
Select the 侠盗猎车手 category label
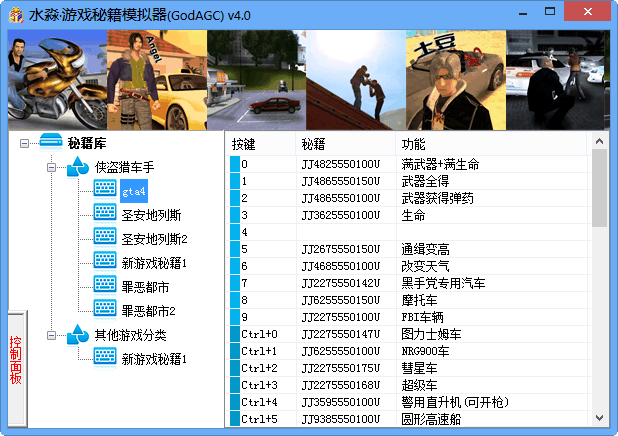124,168
